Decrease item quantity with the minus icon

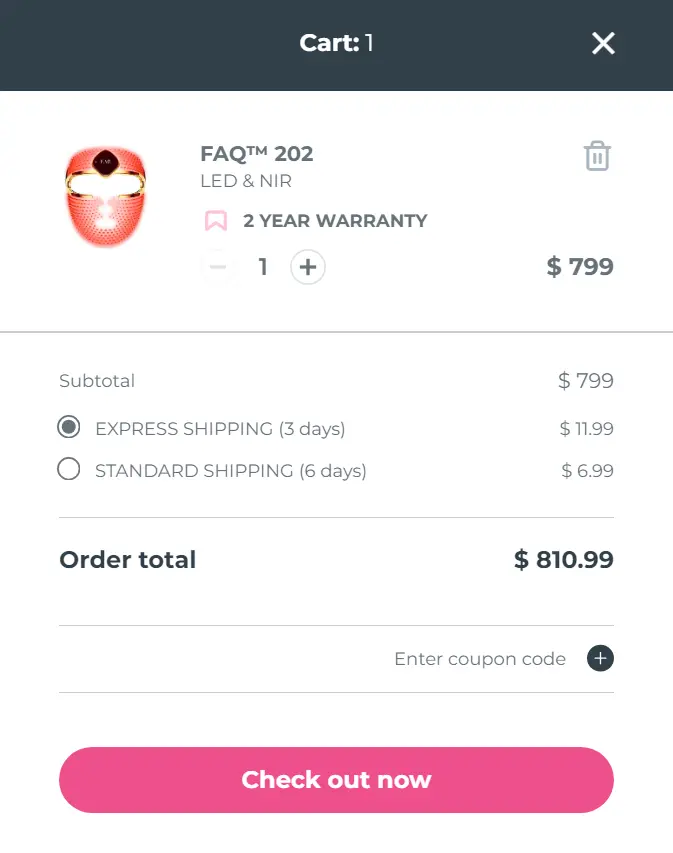click(x=219, y=267)
